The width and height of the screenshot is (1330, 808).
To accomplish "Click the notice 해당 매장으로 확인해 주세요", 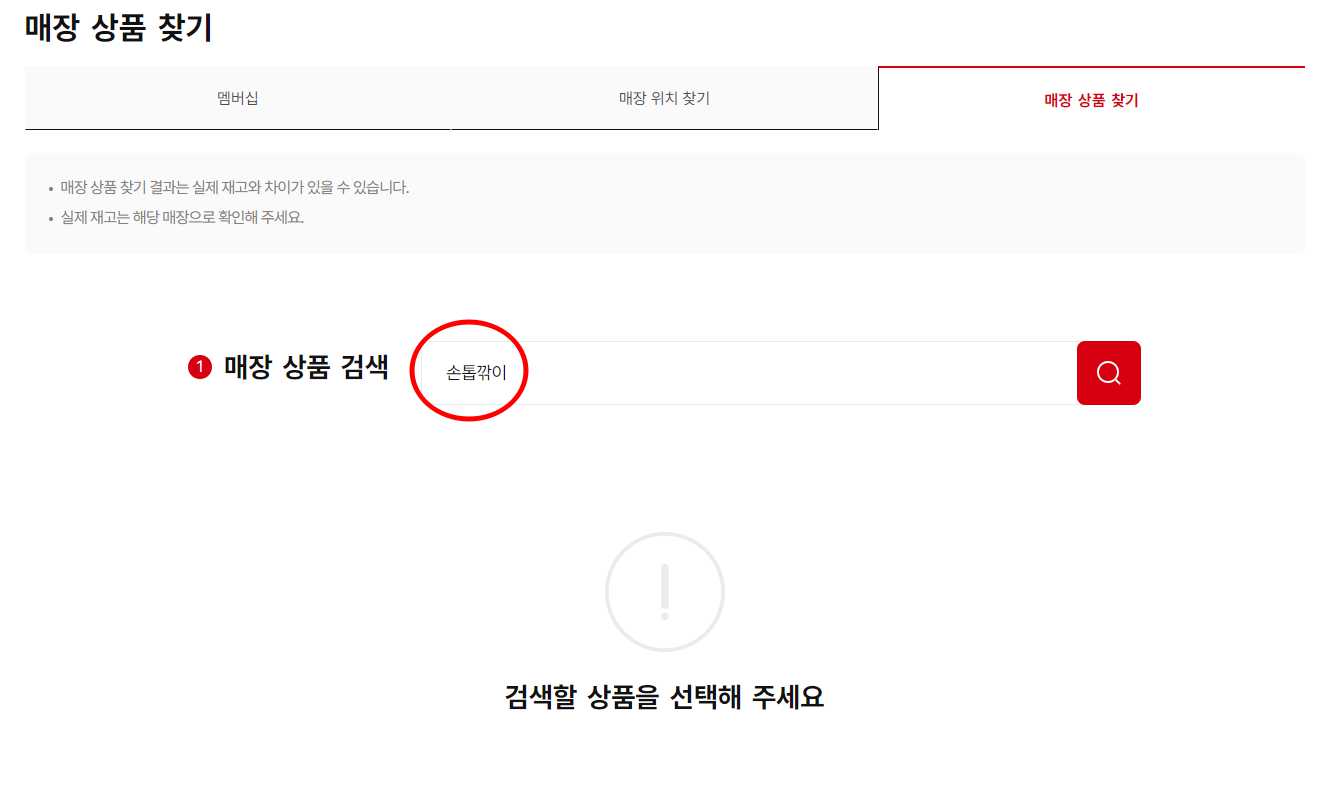I will coord(182,218).
